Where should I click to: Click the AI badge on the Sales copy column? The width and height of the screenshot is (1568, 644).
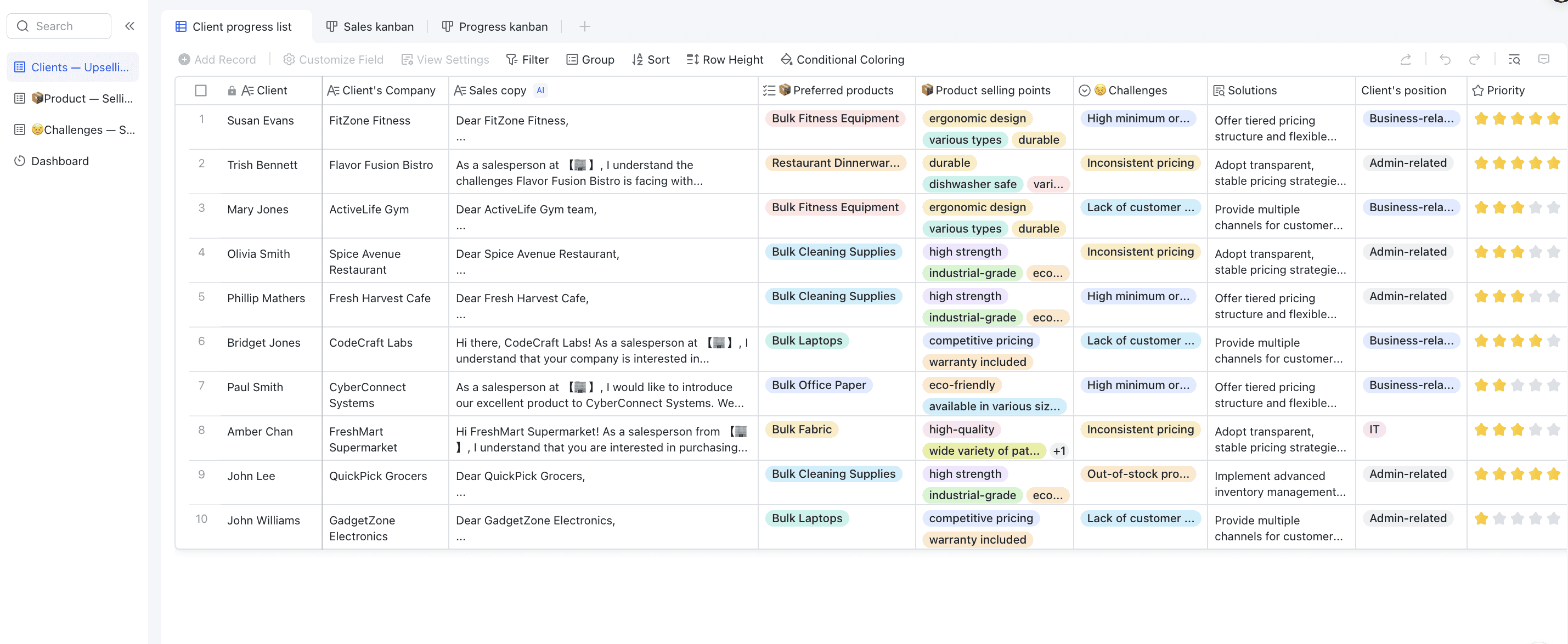[540, 91]
